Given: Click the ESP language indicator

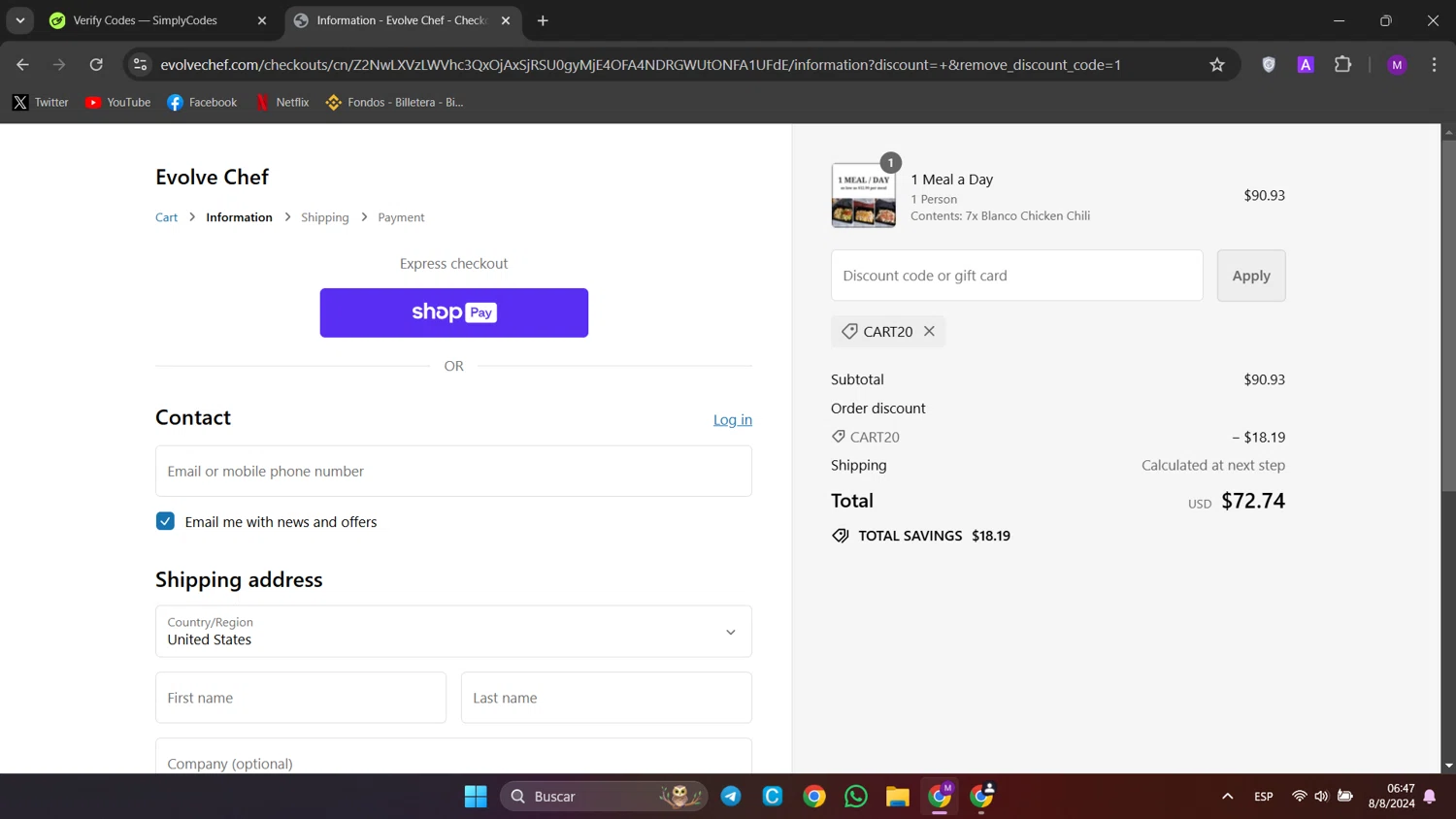Looking at the screenshot, I should tap(1264, 797).
